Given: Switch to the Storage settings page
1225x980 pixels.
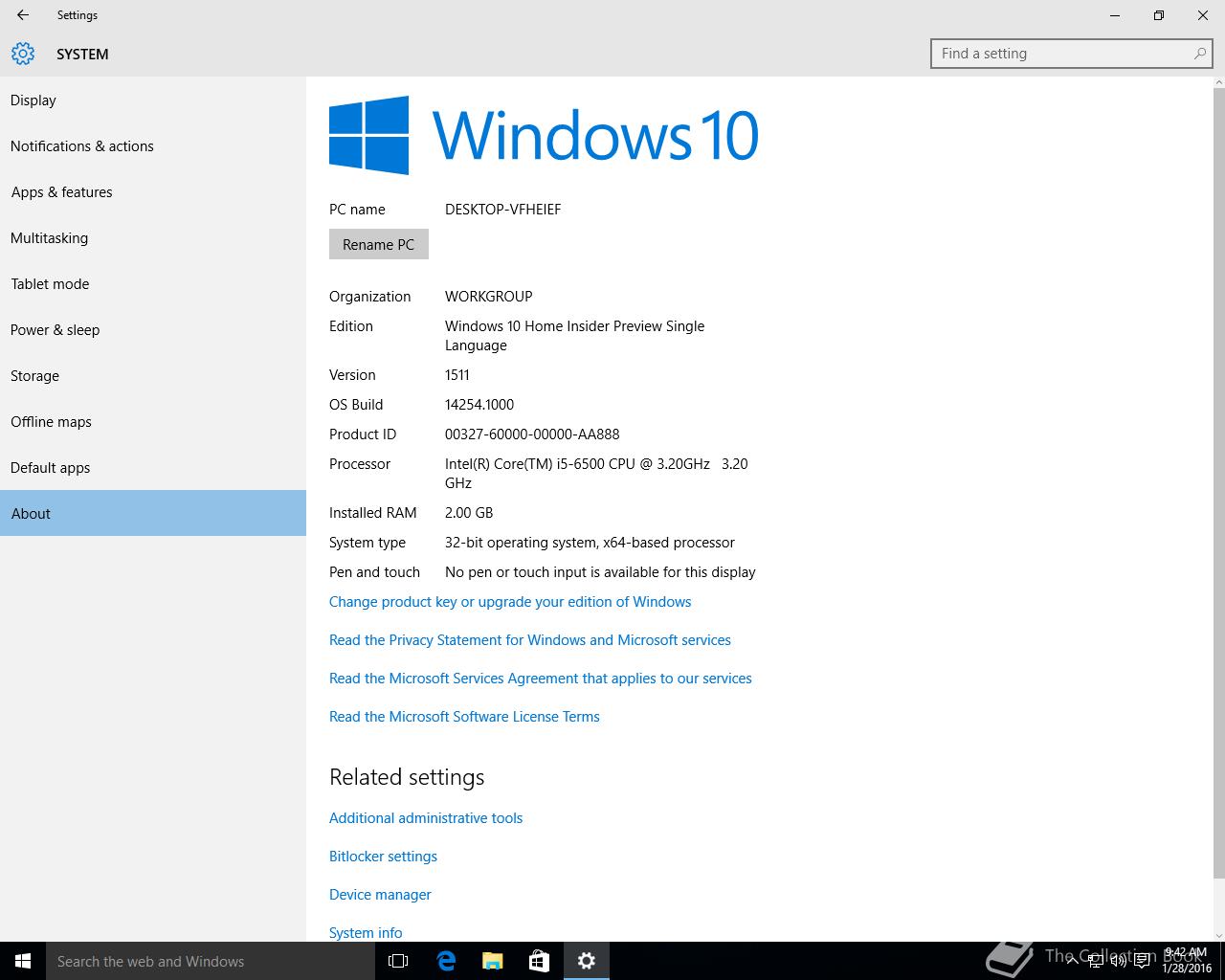Looking at the screenshot, I should (x=35, y=376).
